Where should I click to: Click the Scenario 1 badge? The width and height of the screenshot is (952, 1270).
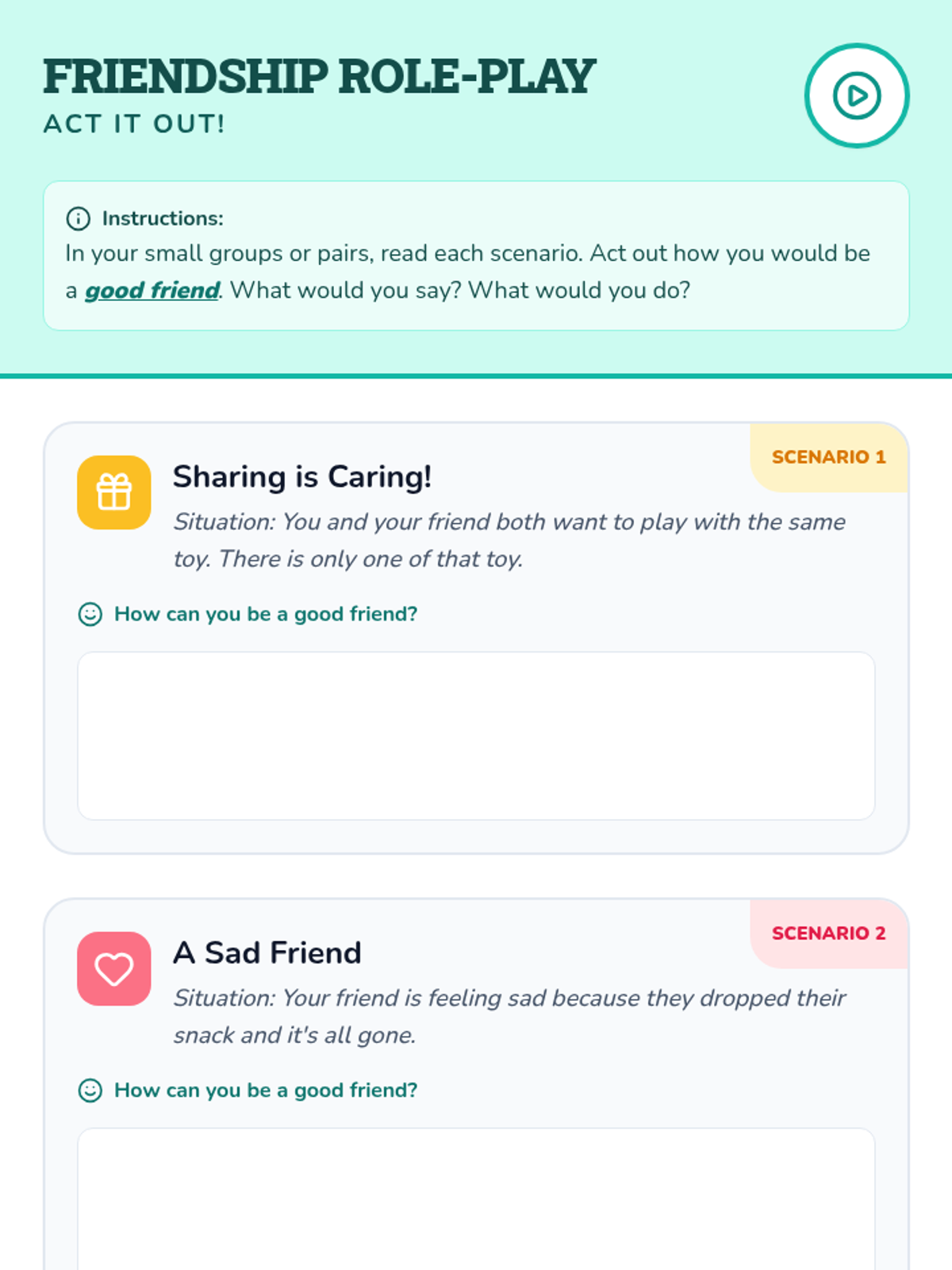[828, 457]
